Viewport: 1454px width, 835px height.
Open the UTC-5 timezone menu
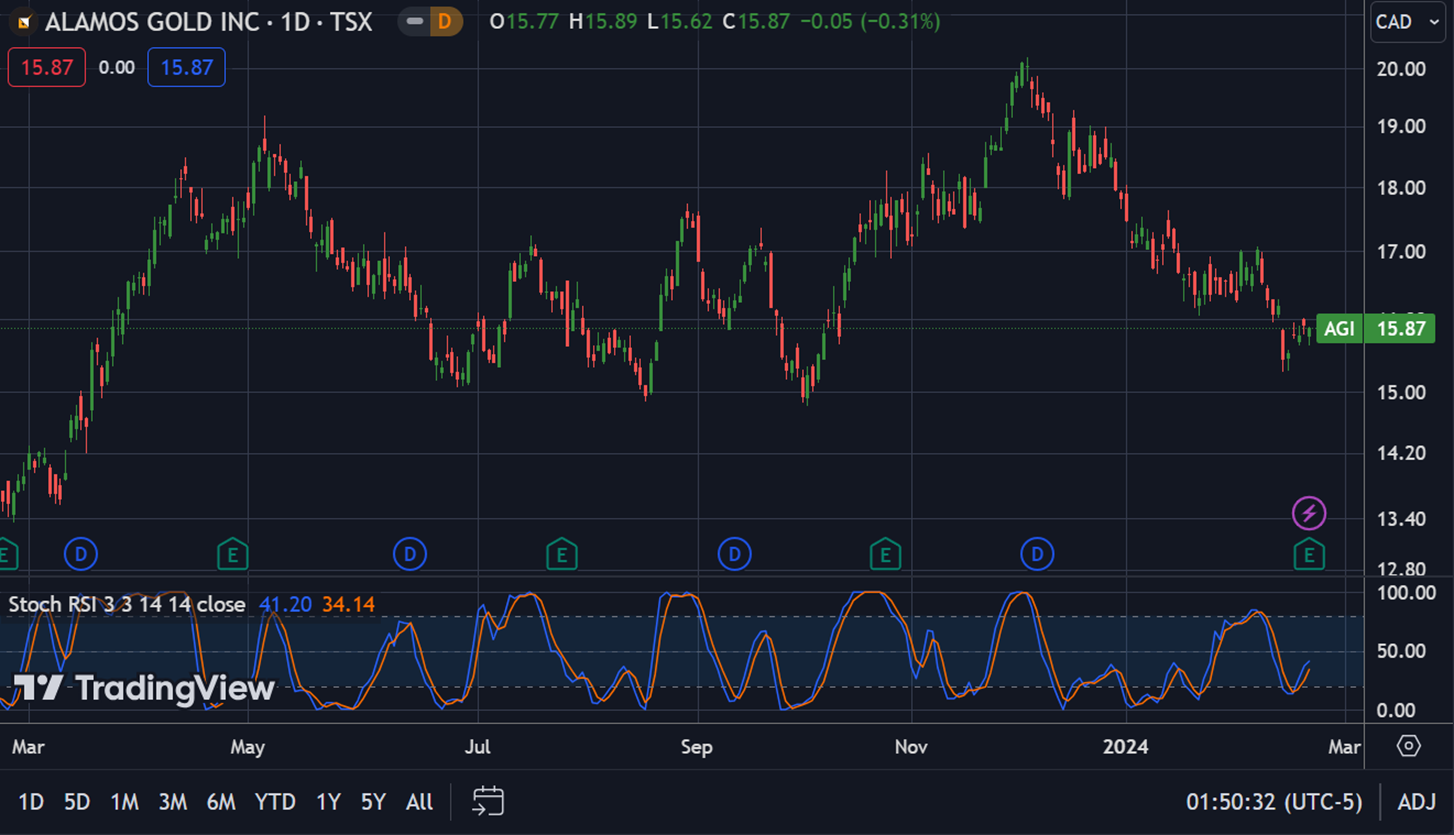coord(1274,801)
